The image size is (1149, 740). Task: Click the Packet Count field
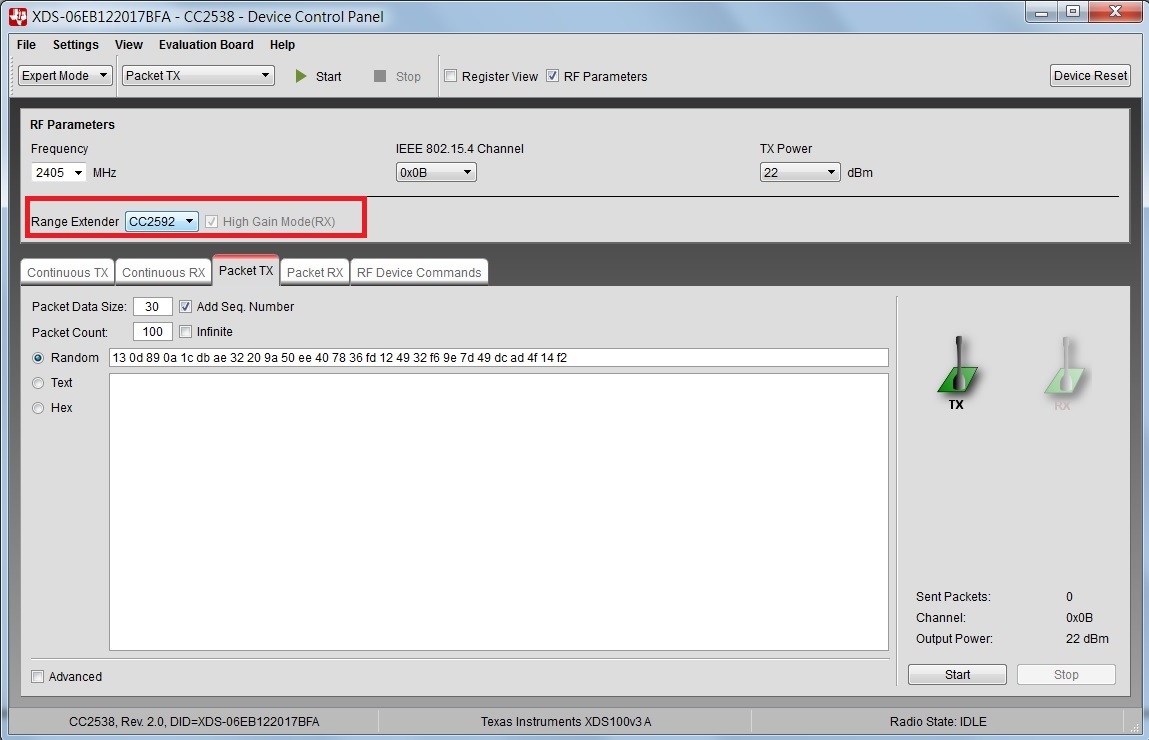(152, 332)
